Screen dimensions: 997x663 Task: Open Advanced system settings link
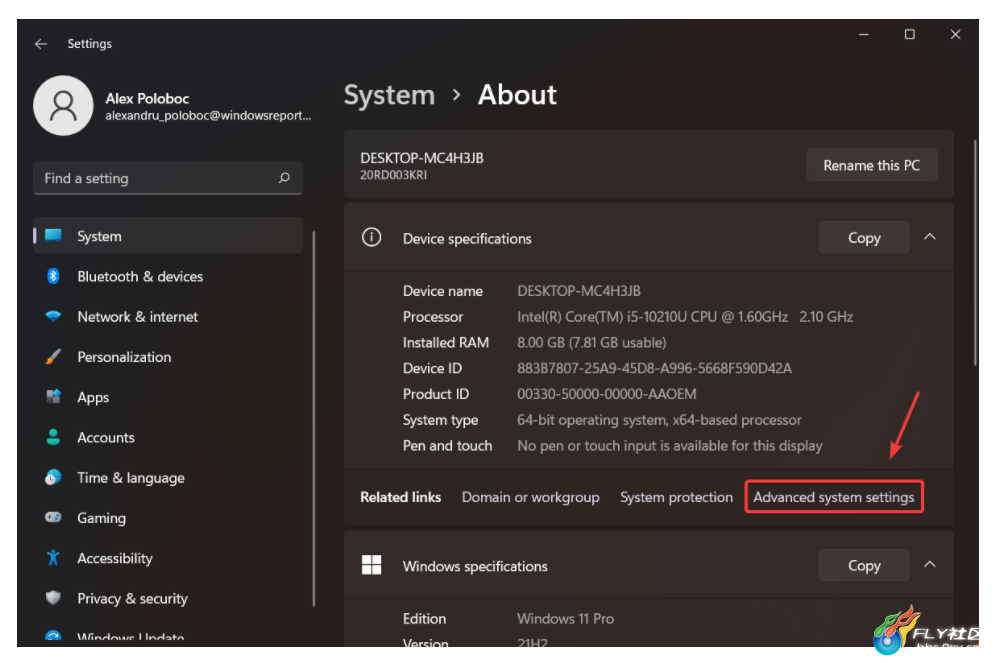834,497
